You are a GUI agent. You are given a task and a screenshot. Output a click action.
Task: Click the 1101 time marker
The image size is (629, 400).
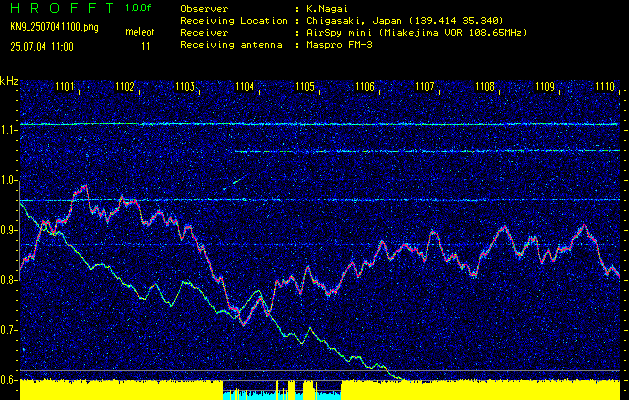[x=65, y=86]
